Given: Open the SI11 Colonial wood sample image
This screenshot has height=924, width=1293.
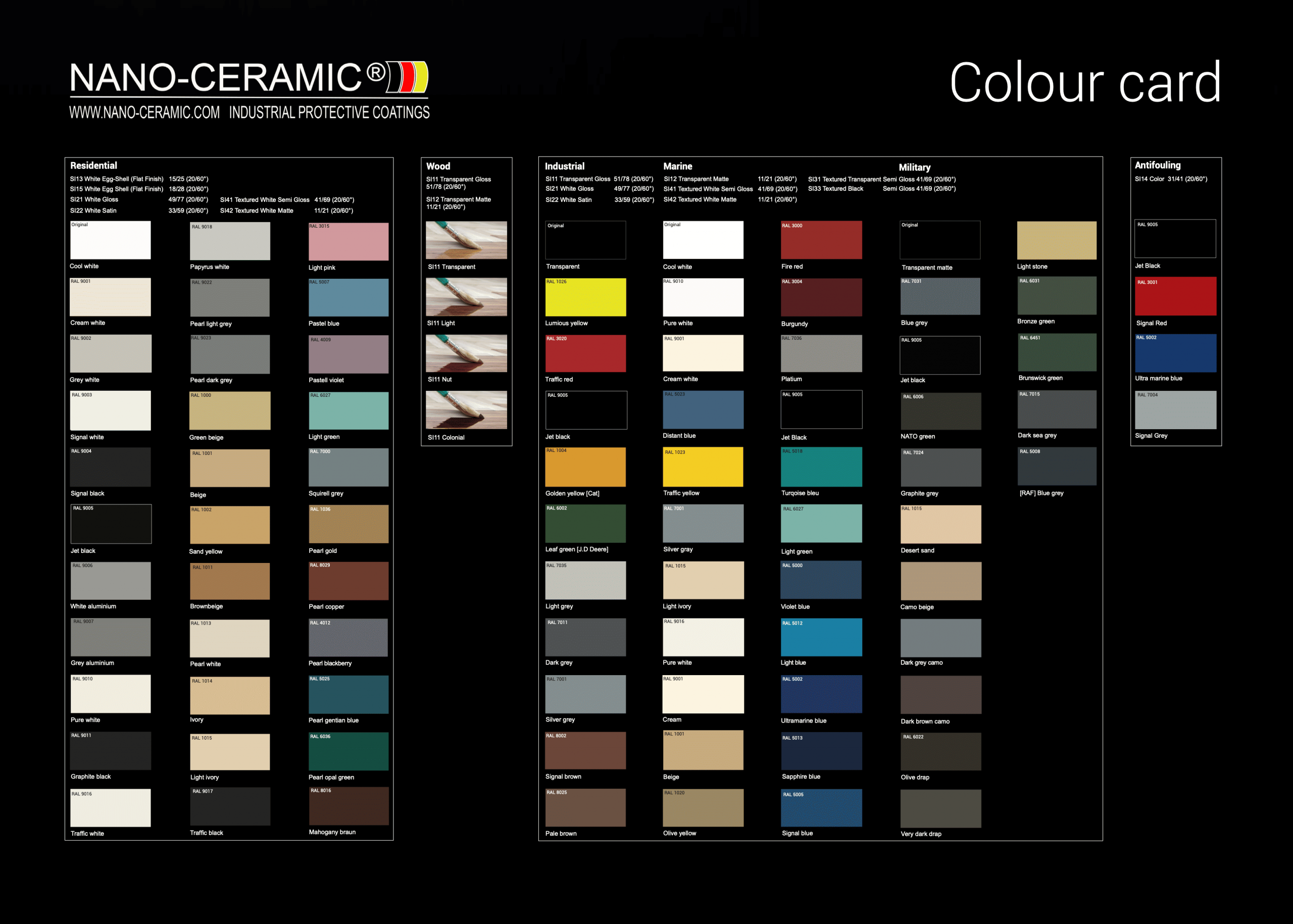Looking at the screenshot, I should coord(466,409).
